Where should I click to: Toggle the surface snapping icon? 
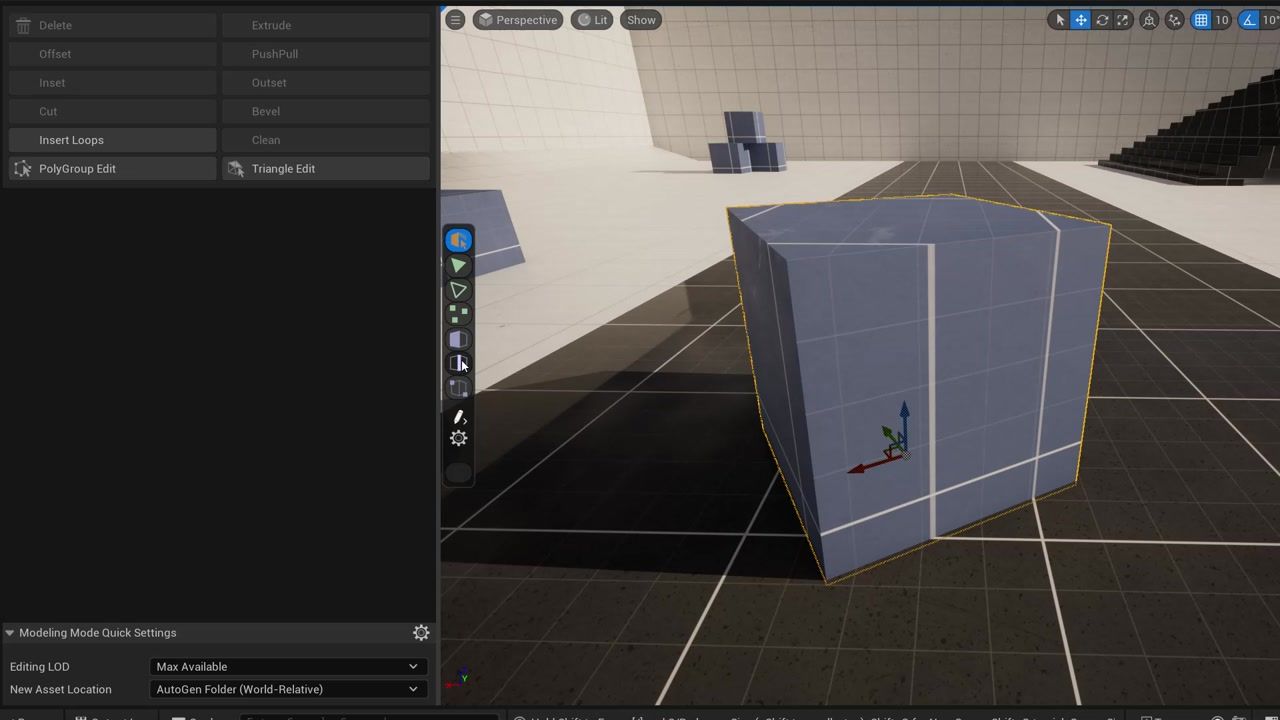1175,20
